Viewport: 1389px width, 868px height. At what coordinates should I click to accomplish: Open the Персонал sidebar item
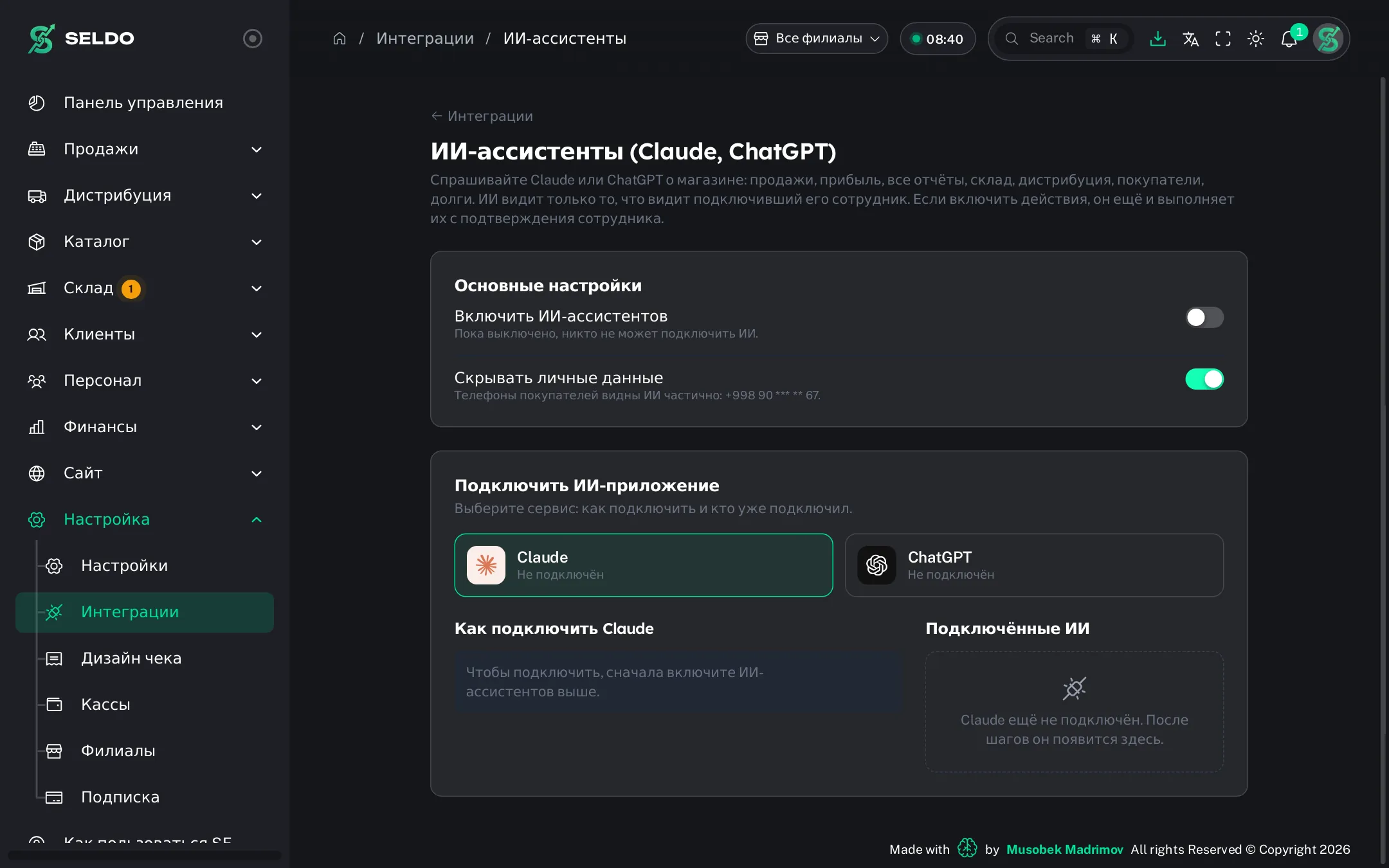[x=145, y=381]
